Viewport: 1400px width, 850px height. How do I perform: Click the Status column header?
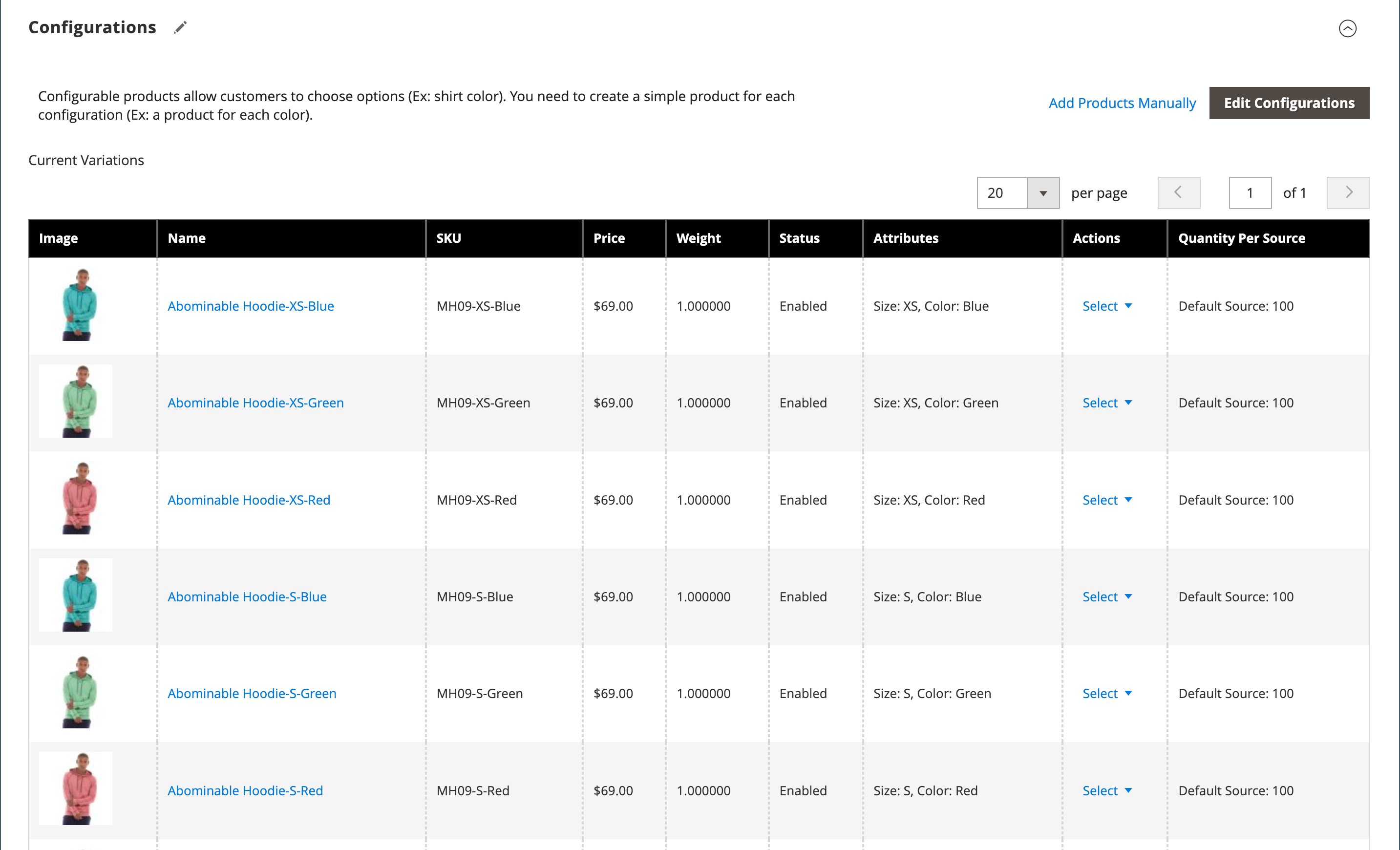tap(800, 238)
